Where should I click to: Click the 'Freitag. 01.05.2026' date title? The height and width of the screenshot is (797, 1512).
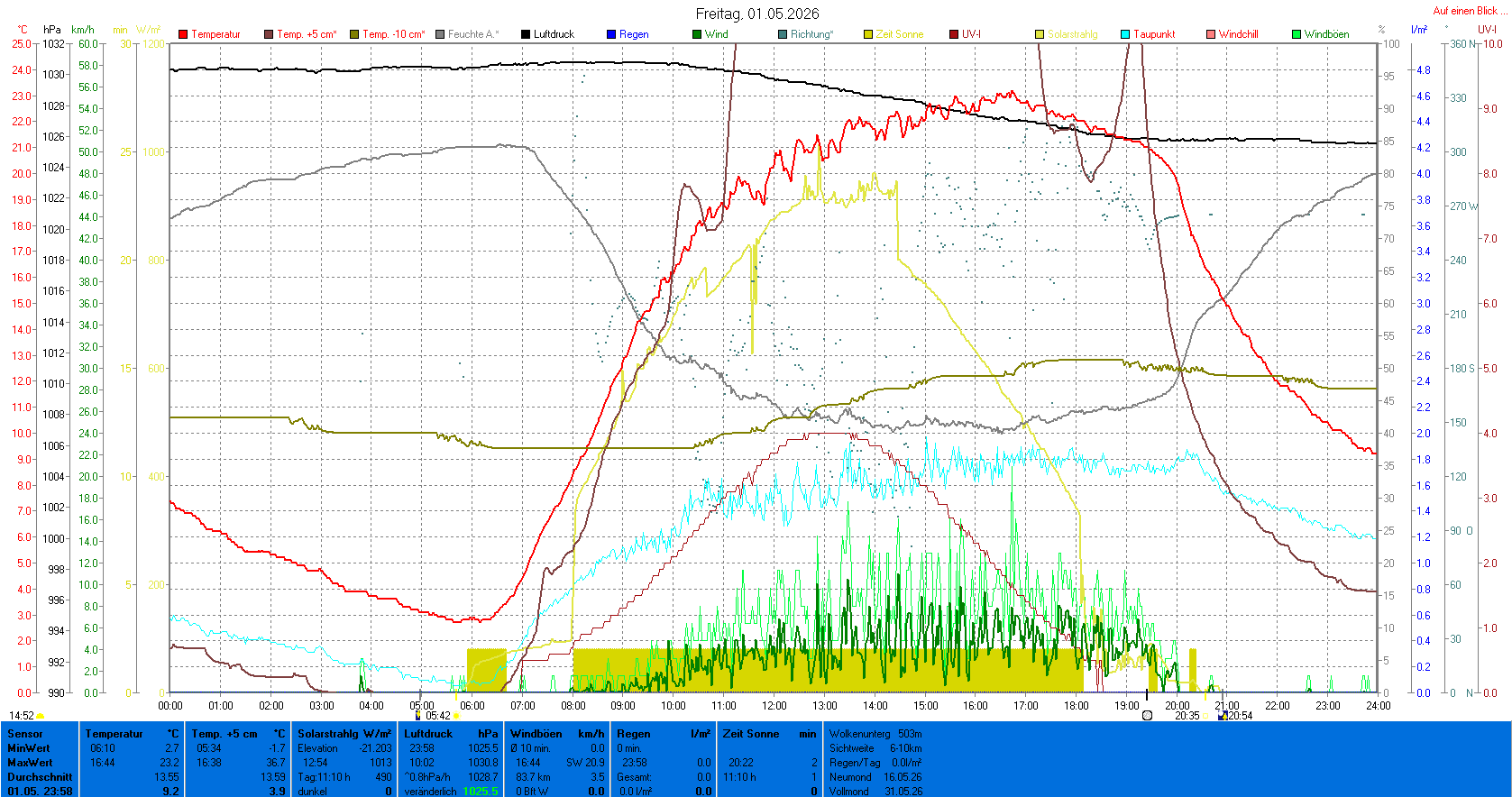click(757, 14)
